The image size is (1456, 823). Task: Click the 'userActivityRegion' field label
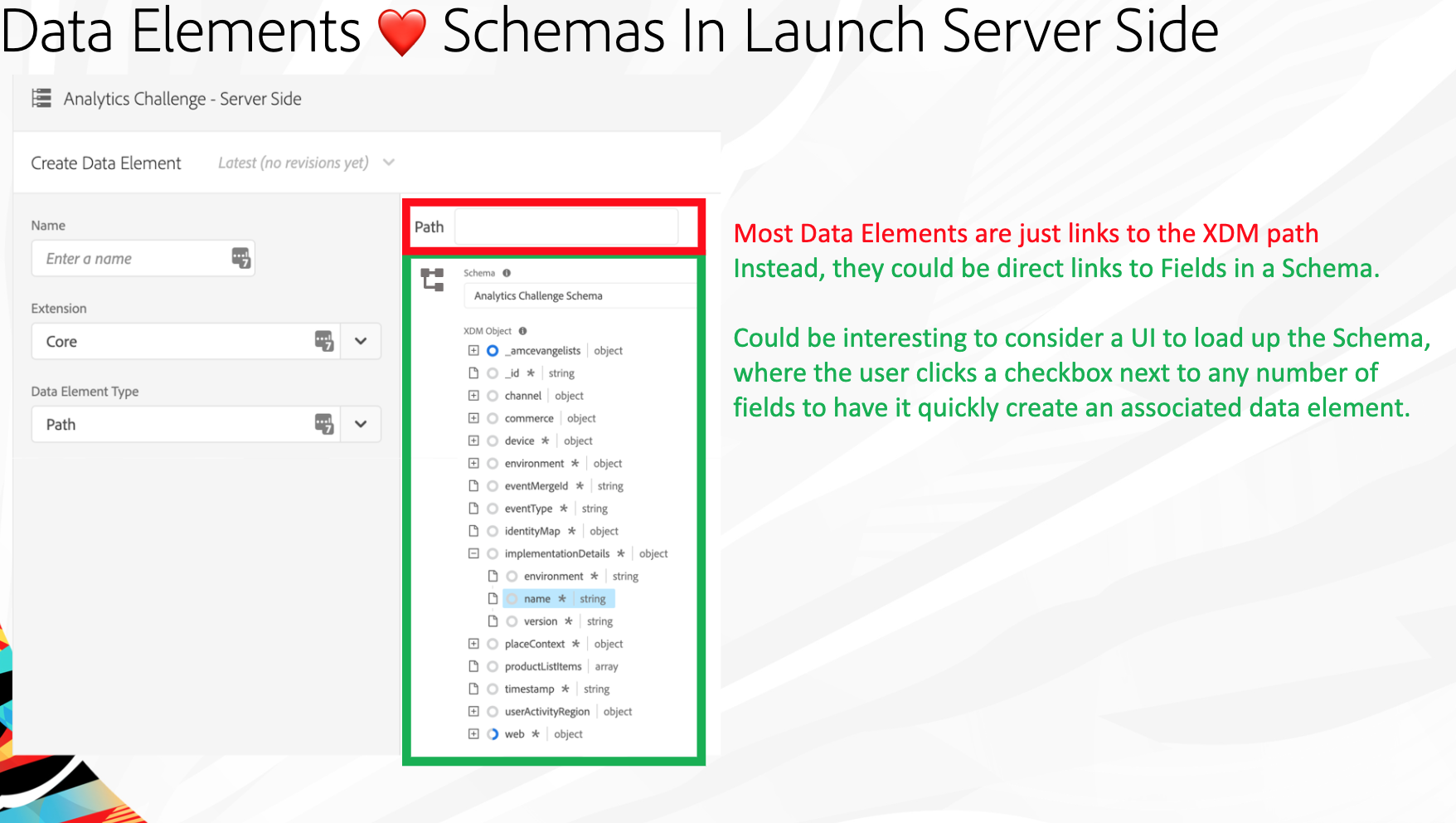(x=547, y=712)
